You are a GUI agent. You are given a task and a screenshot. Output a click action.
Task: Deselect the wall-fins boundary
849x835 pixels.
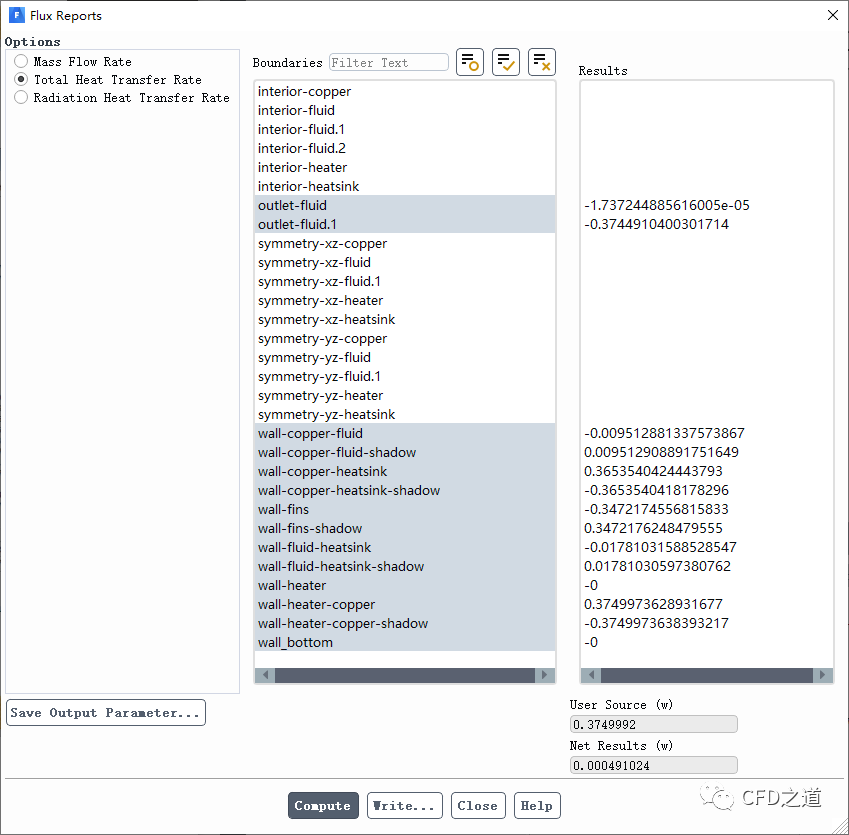pos(283,510)
